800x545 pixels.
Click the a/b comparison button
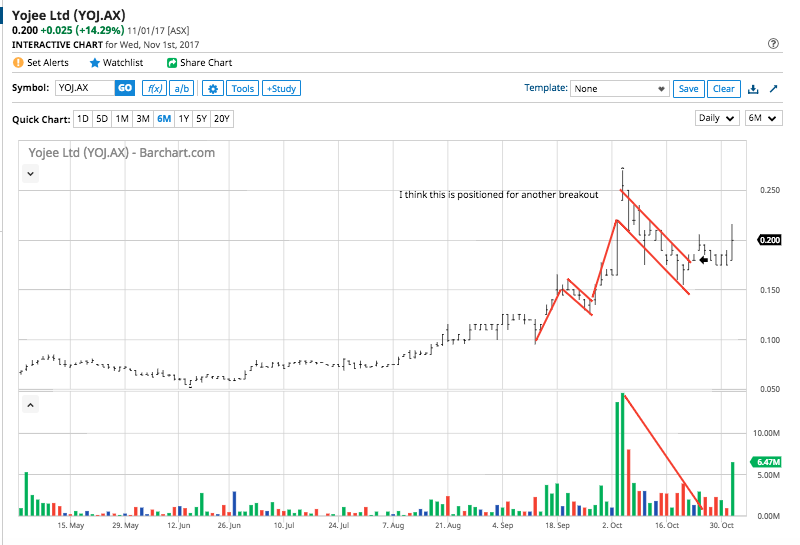[x=182, y=88]
